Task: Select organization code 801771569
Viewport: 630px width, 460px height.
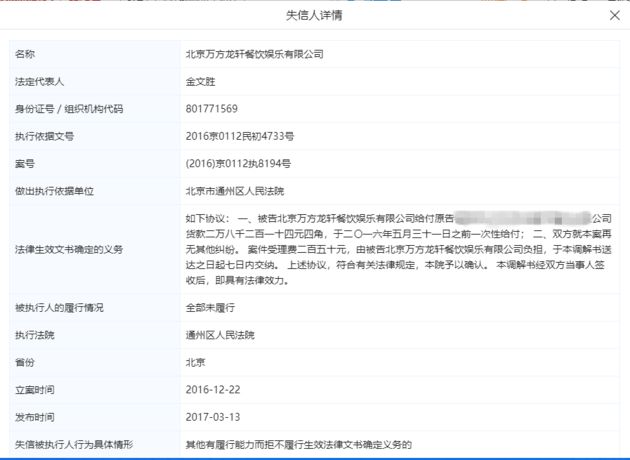Action: [x=212, y=109]
